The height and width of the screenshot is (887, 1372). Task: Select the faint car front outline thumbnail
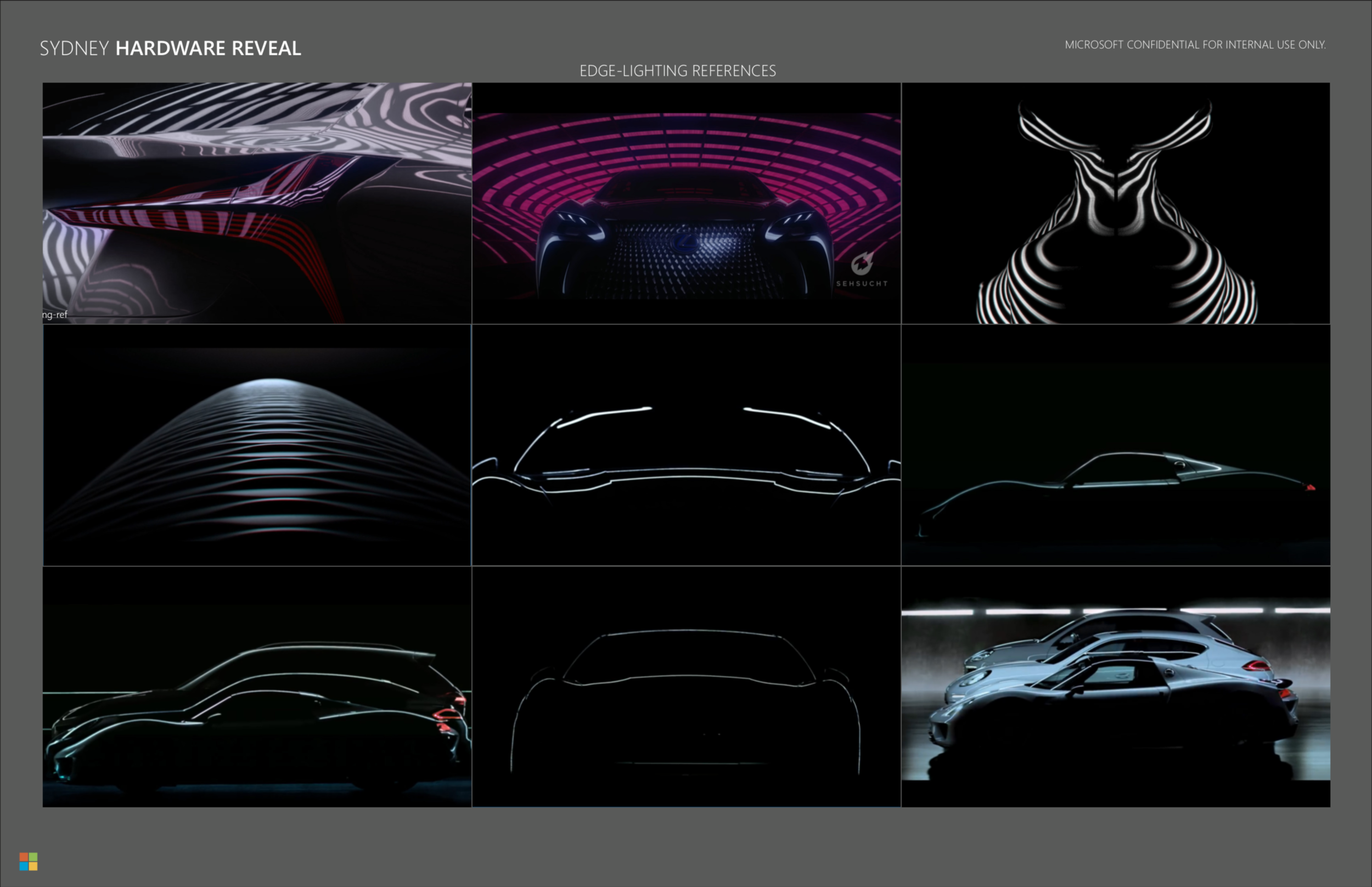pyautogui.click(x=687, y=687)
